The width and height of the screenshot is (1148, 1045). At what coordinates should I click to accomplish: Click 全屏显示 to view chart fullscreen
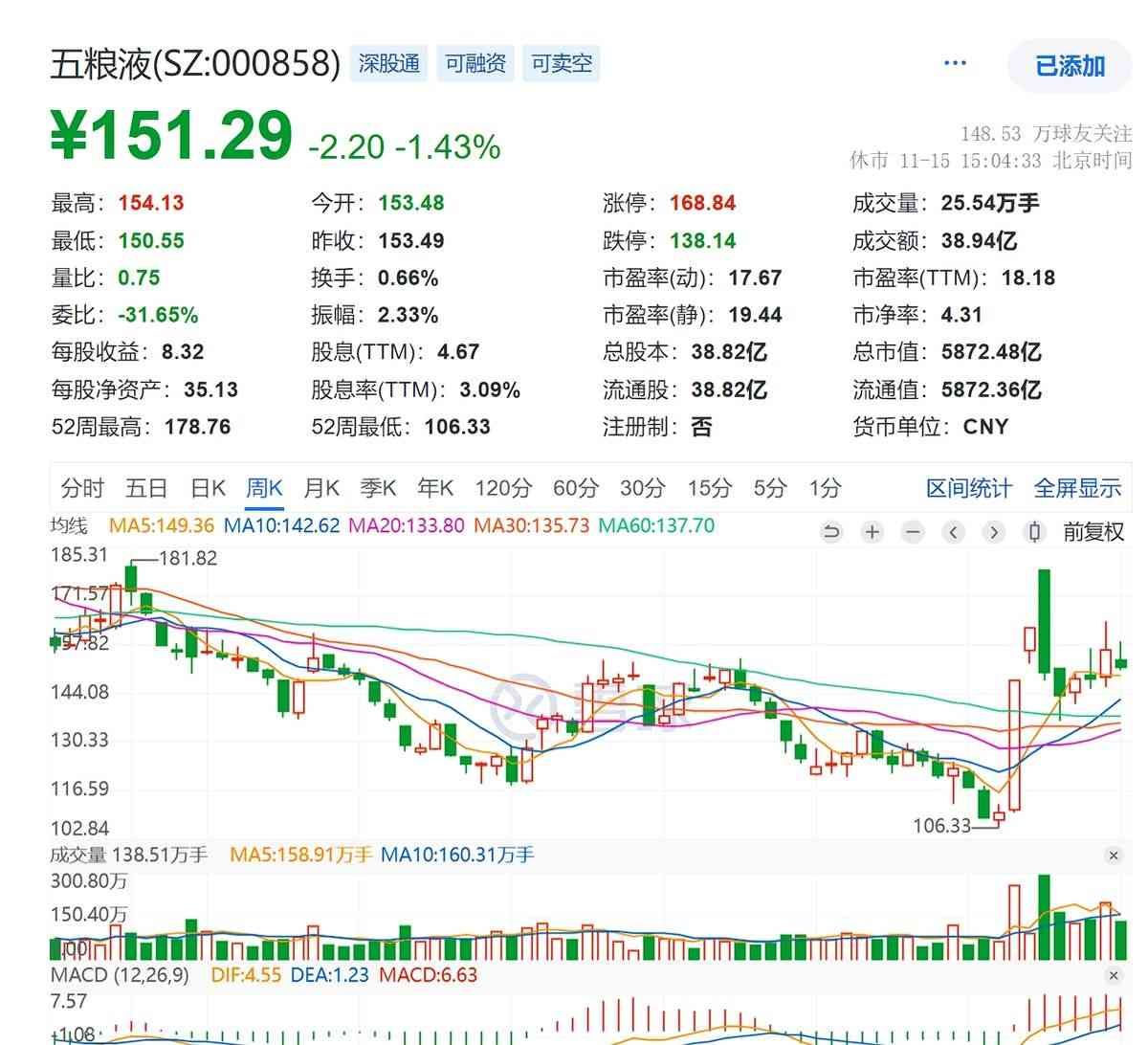(1077, 488)
